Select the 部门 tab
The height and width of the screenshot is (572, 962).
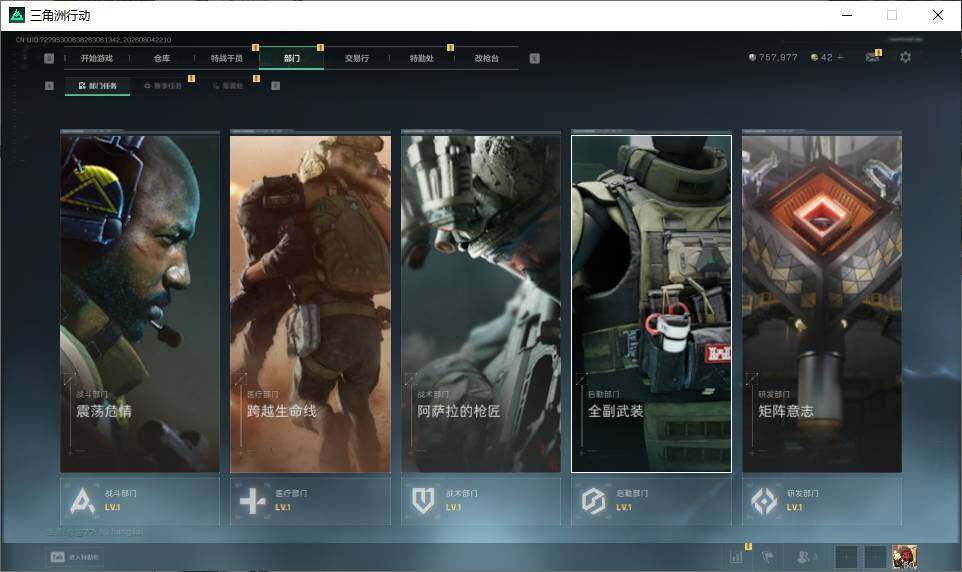[292, 58]
